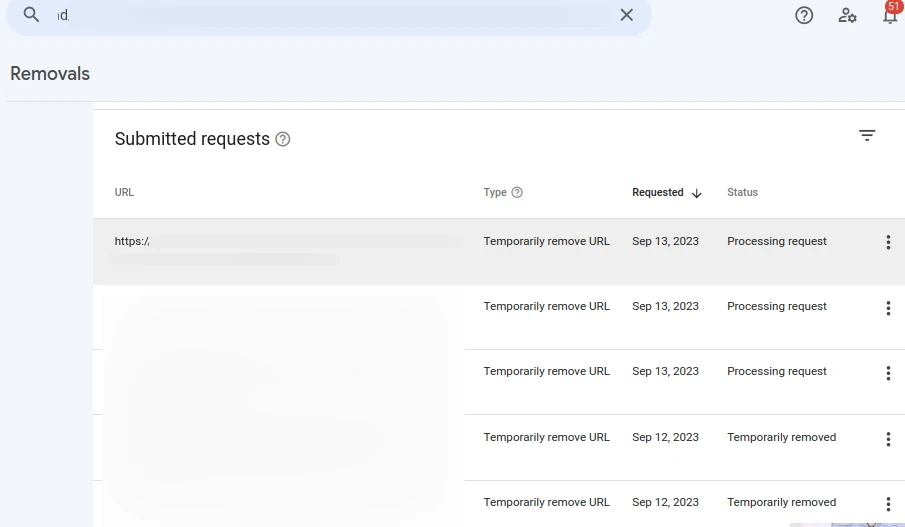
Task: Open more options for second request row
Action: pyautogui.click(x=888, y=308)
